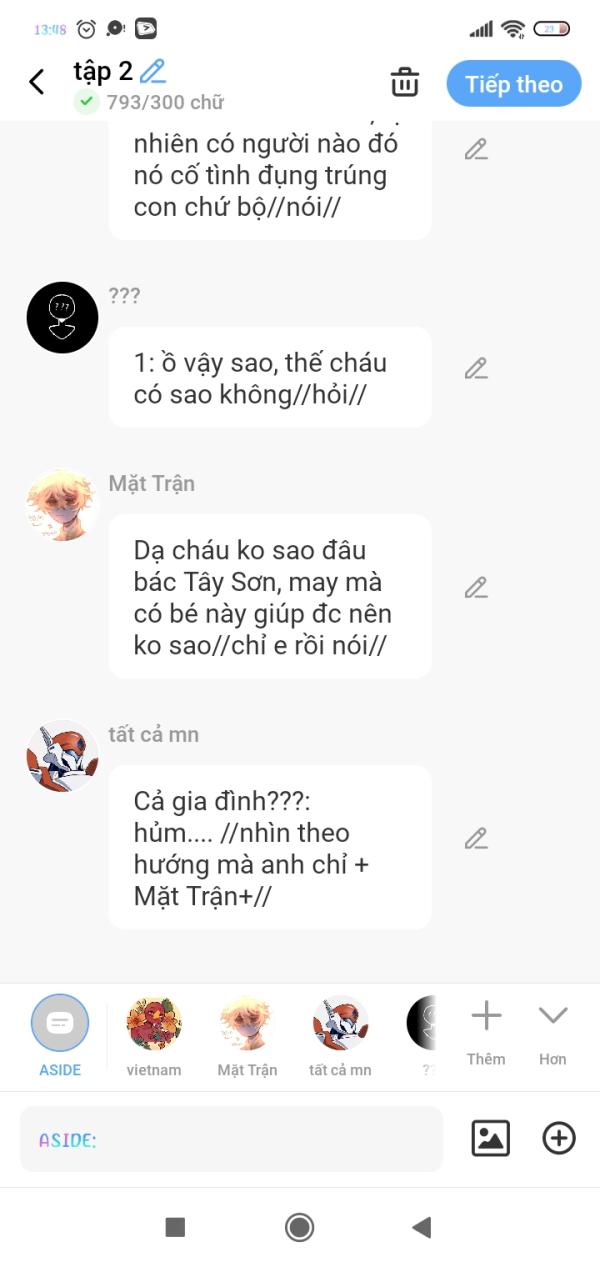Tap the ASIDE text input field
The image size is (600, 1267).
point(231,1139)
